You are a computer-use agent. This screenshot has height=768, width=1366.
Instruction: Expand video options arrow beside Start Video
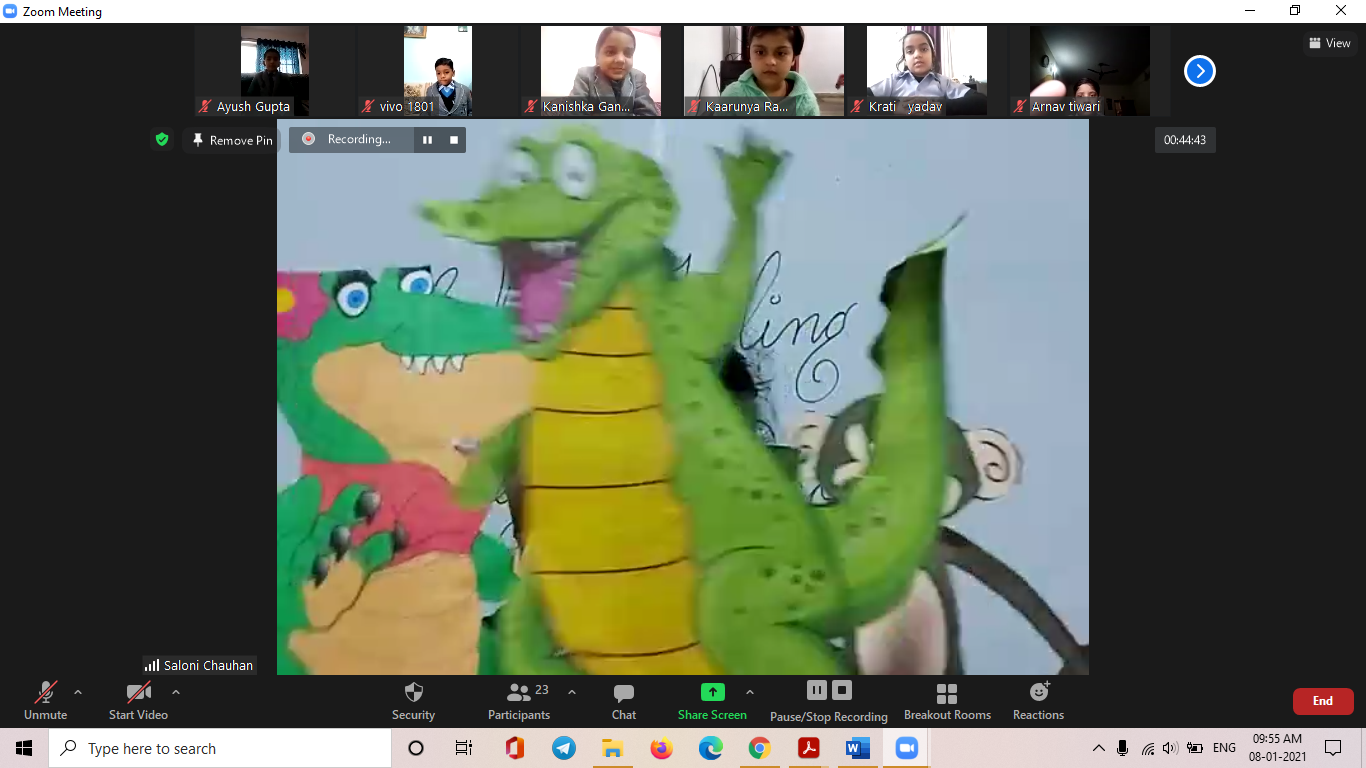tap(176, 692)
